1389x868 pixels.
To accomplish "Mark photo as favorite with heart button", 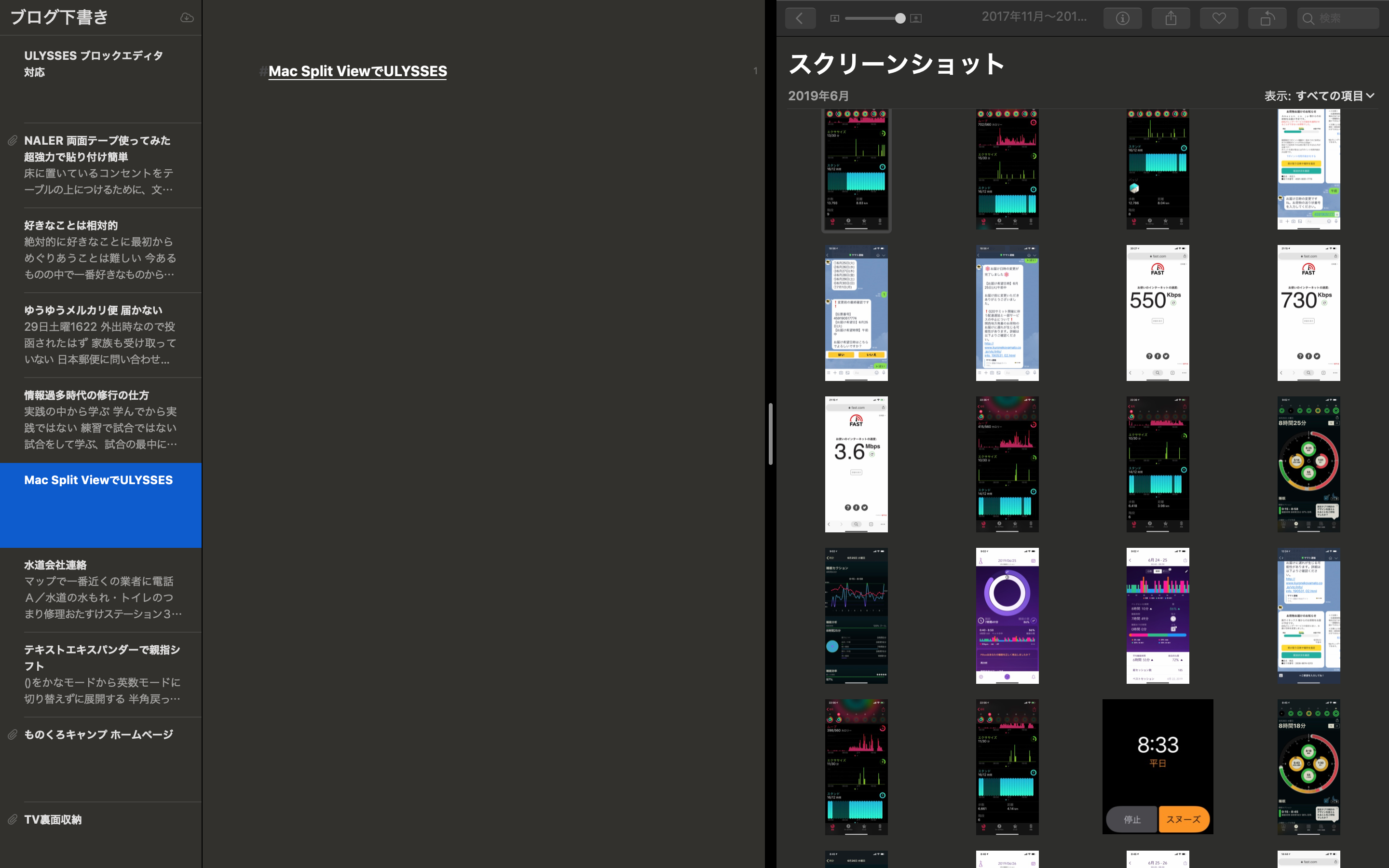I will [x=1219, y=18].
